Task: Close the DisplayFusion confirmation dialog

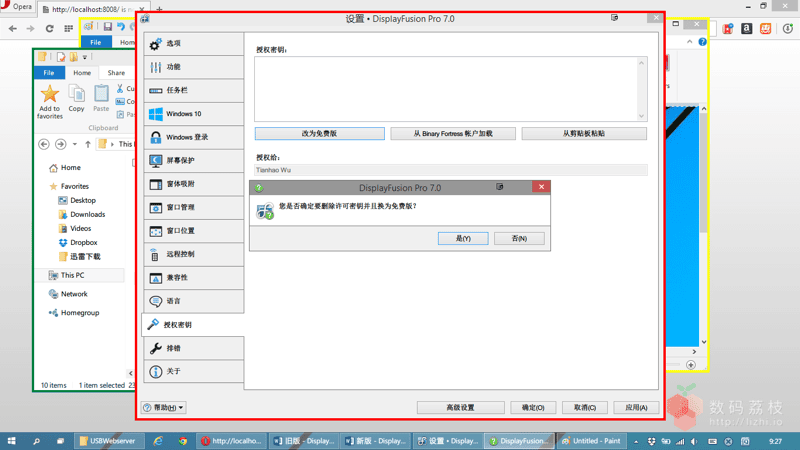Action: point(541,187)
